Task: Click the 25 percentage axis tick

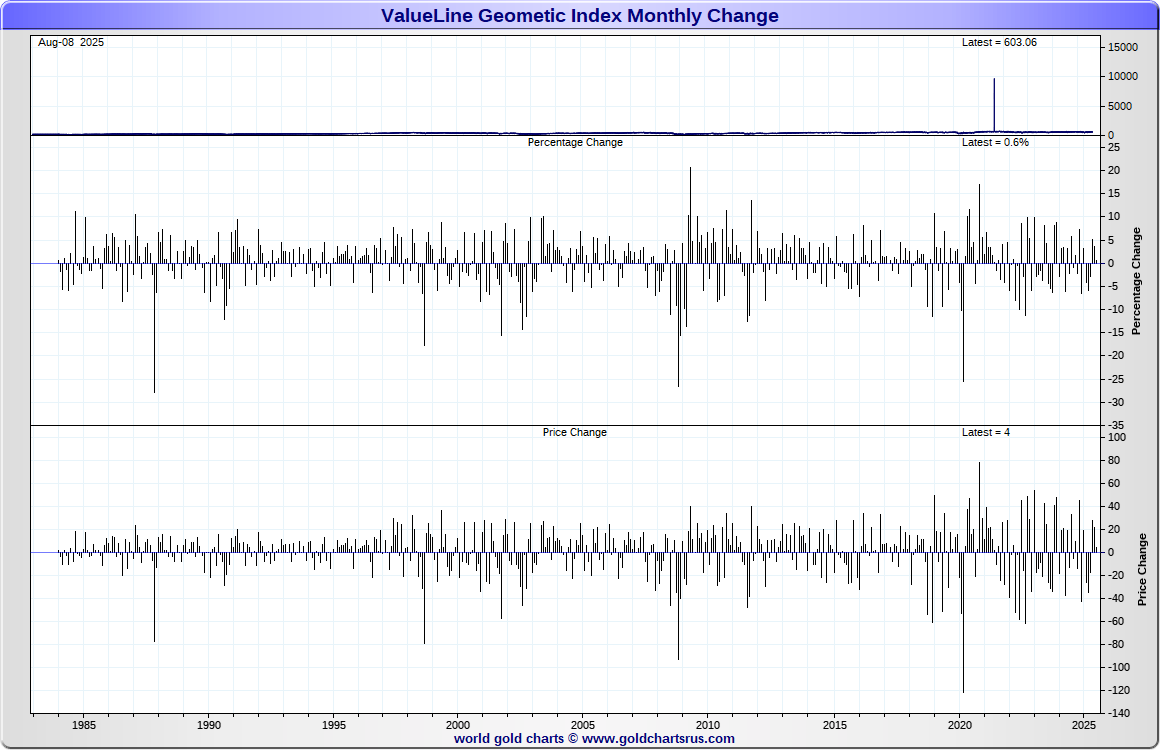Action: point(1114,148)
